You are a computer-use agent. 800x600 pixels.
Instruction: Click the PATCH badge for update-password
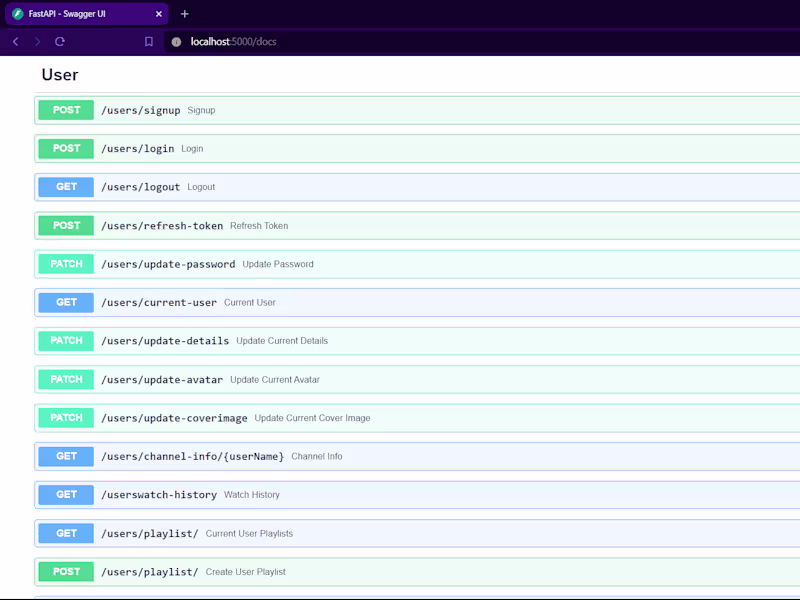pos(66,264)
